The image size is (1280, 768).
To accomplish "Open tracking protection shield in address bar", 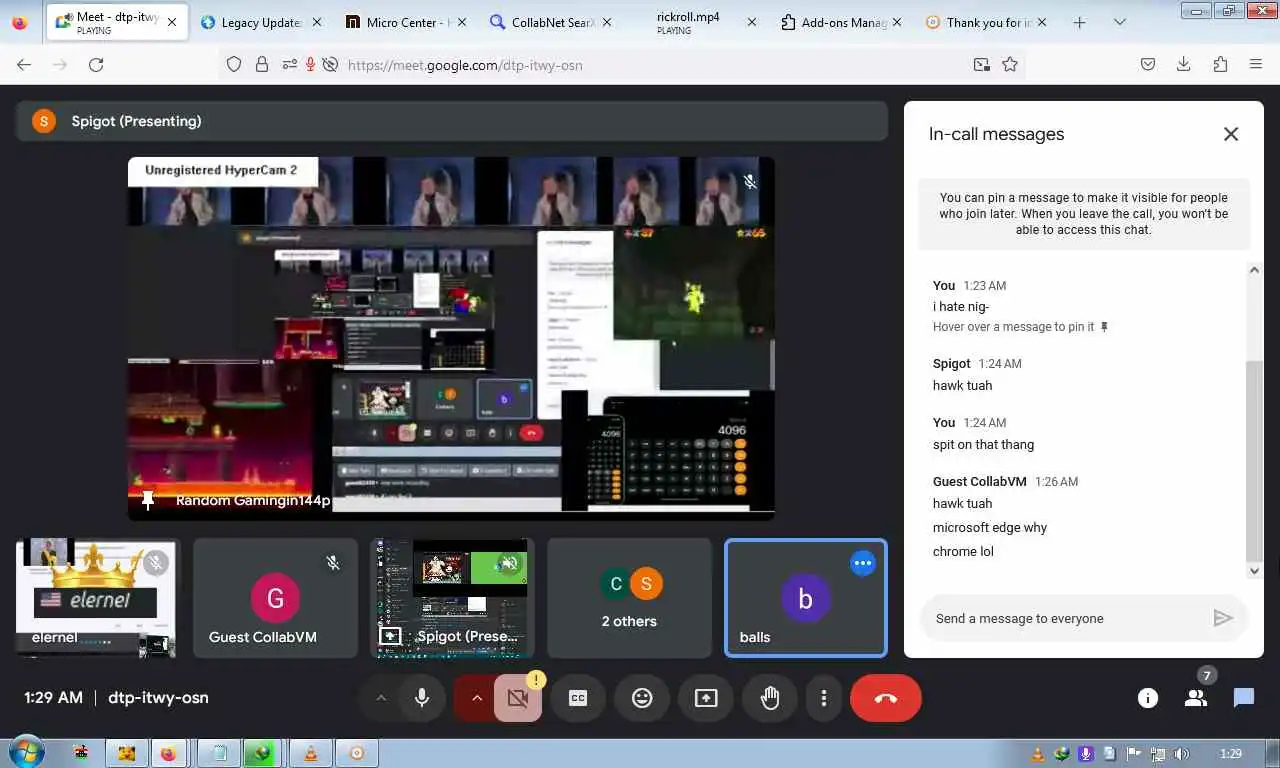I will click(x=234, y=65).
